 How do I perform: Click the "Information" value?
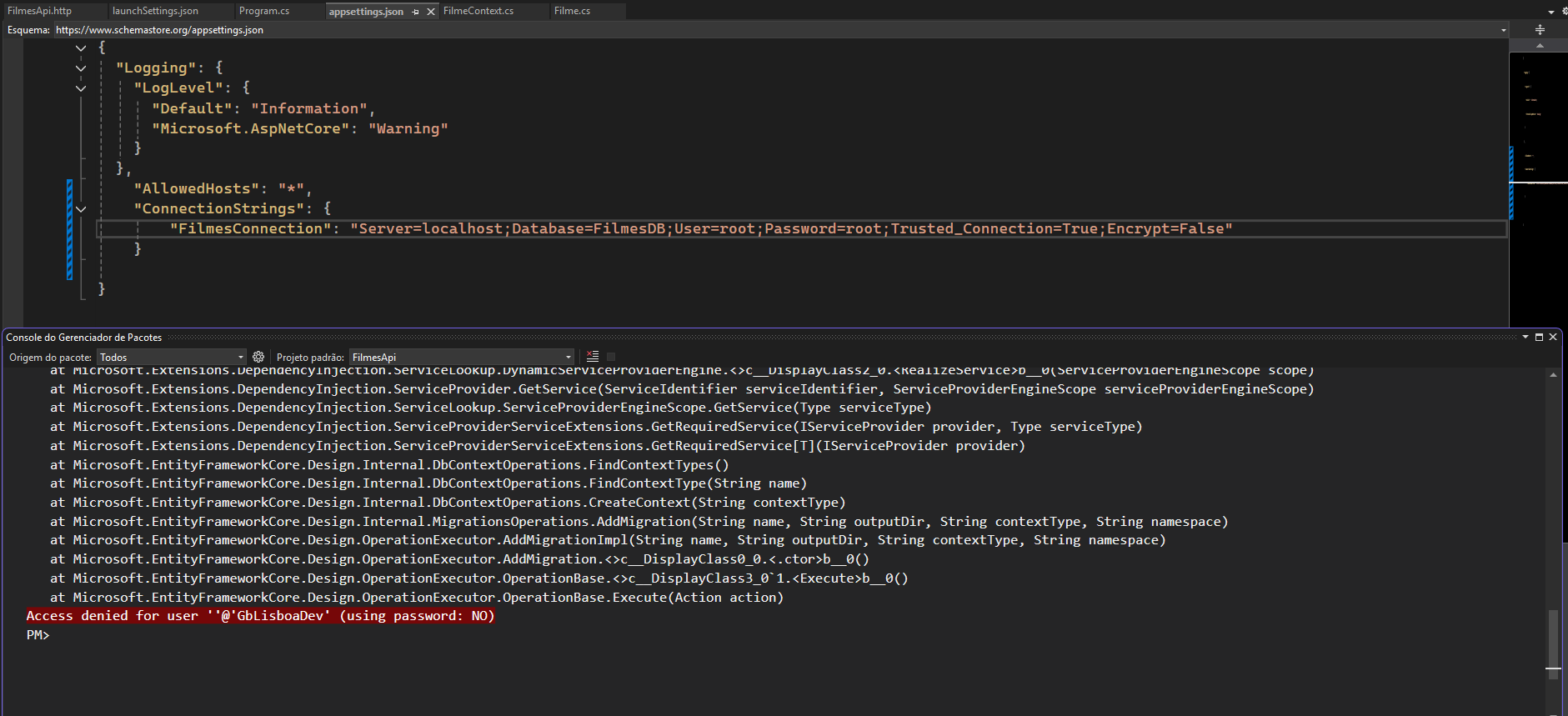[308, 108]
